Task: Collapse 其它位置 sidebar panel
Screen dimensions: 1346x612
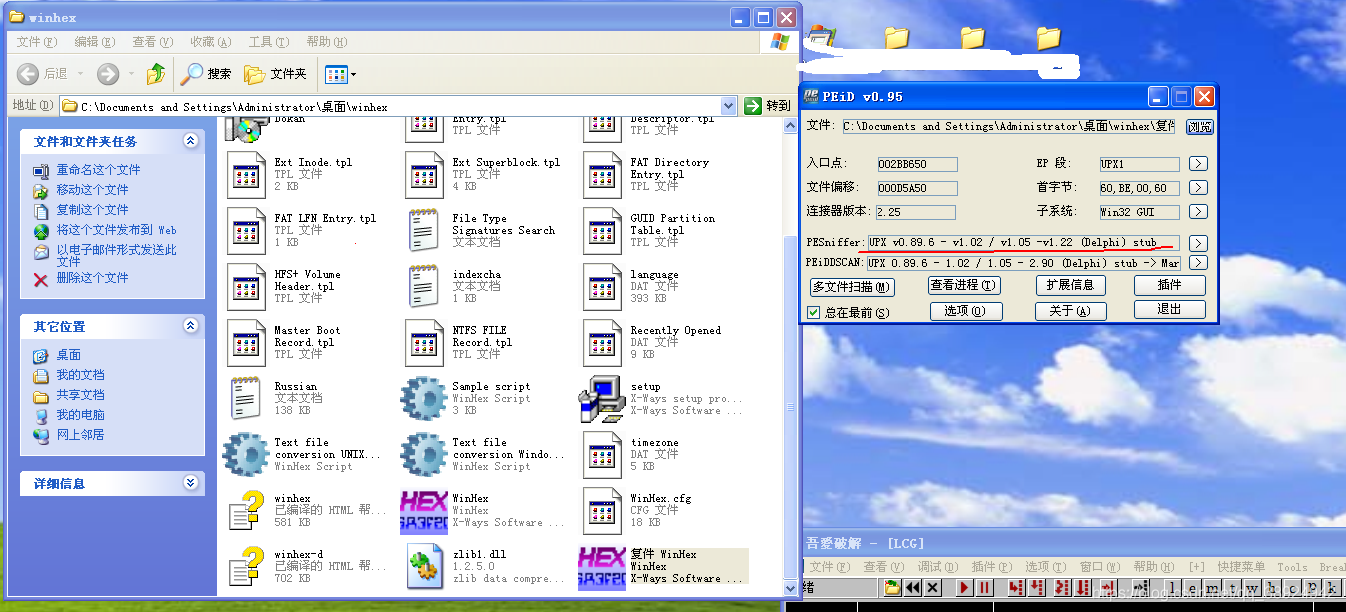Action: point(190,326)
